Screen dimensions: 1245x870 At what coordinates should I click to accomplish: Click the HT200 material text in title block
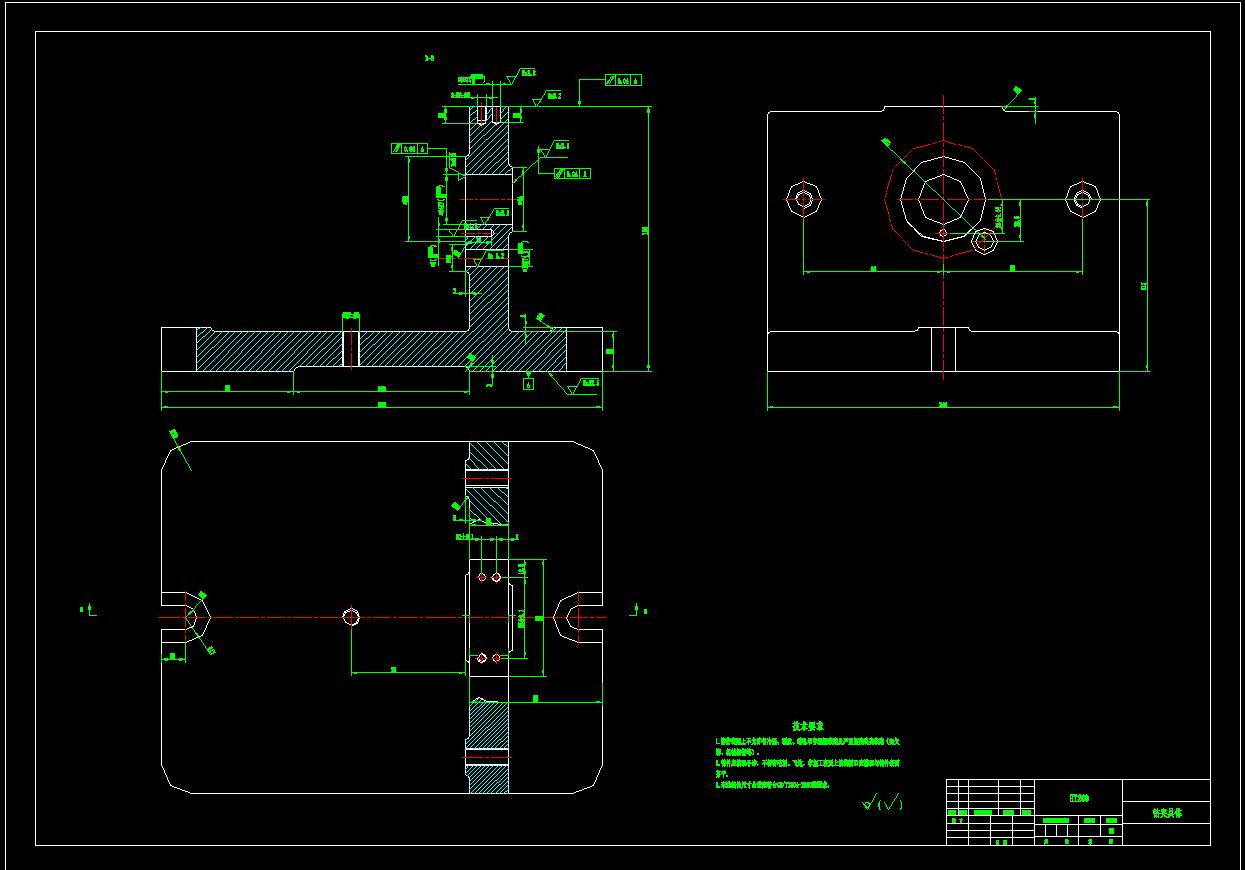[x=1079, y=798]
